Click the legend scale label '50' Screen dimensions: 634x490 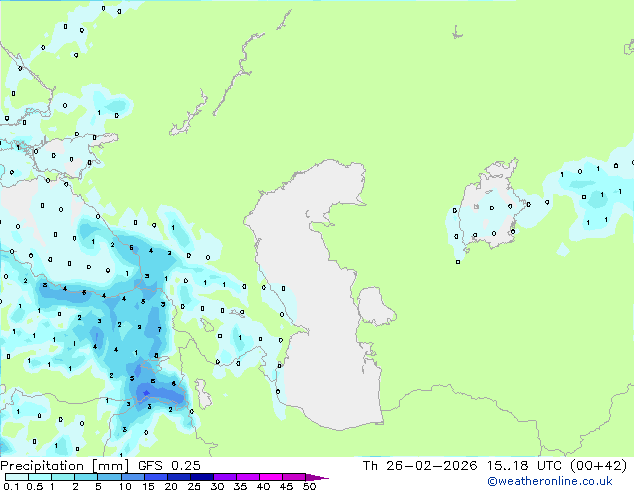[x=309, y=486]
